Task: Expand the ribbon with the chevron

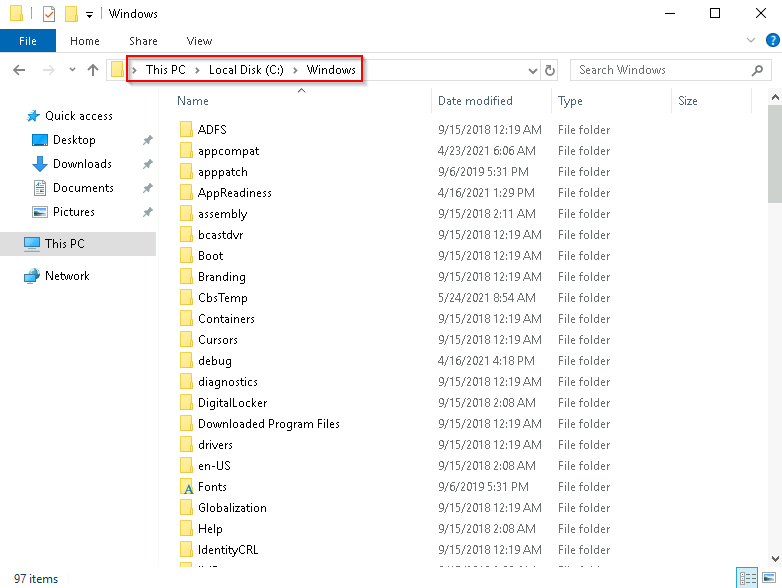Action: [751, 40]
